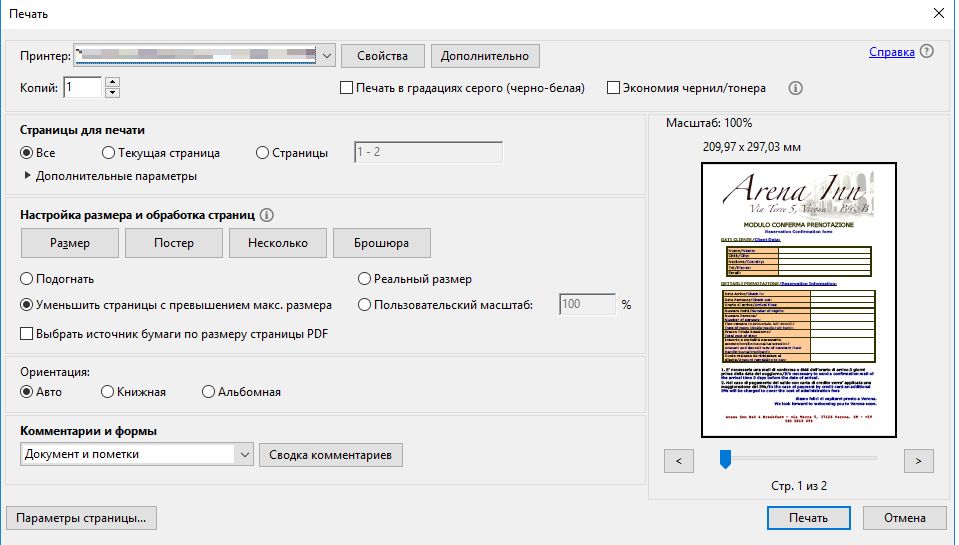Open Параметры страницы... setup

pyautogui.click(x=81, y=518)
